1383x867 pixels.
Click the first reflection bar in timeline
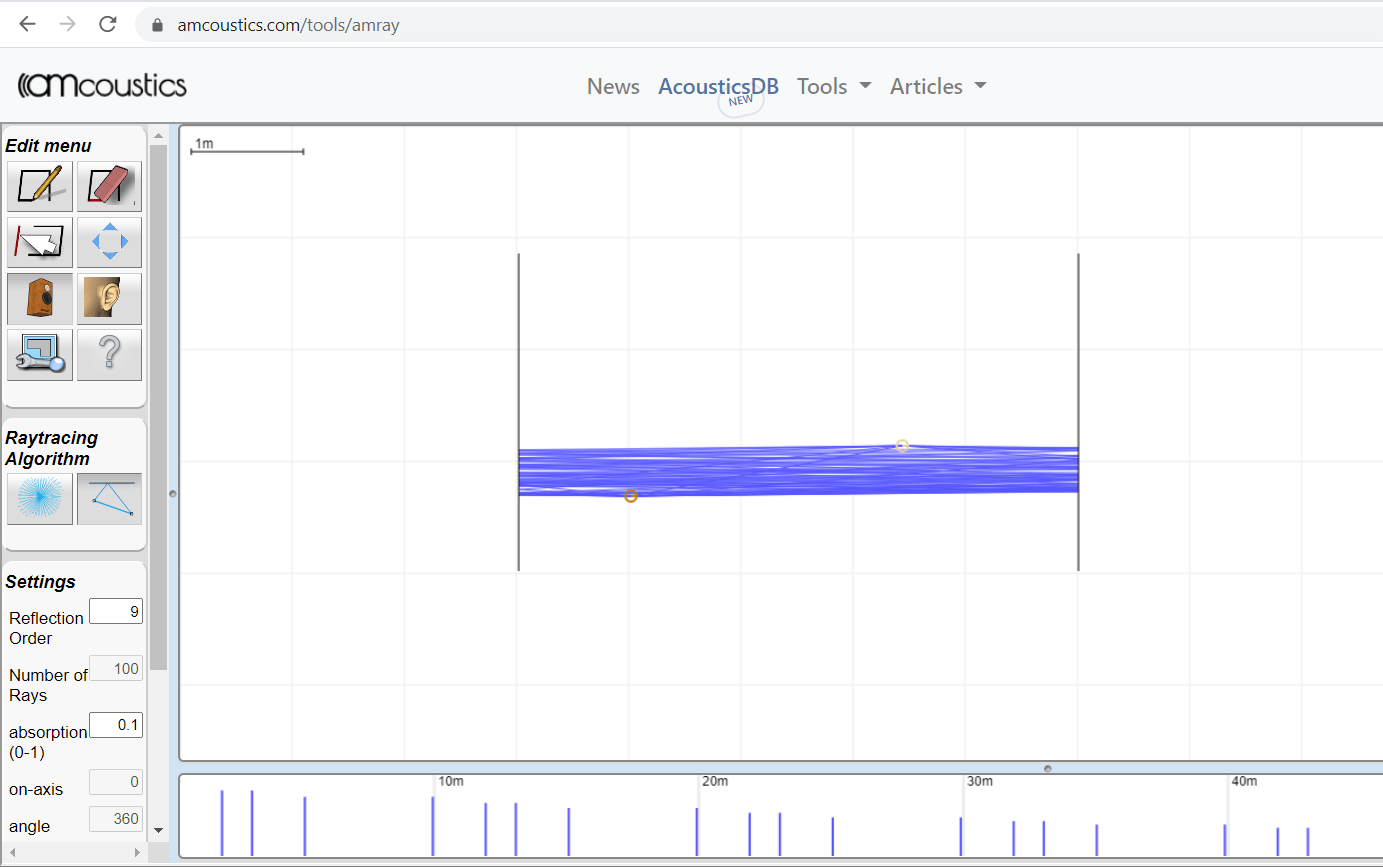click(x=222, y=823)
